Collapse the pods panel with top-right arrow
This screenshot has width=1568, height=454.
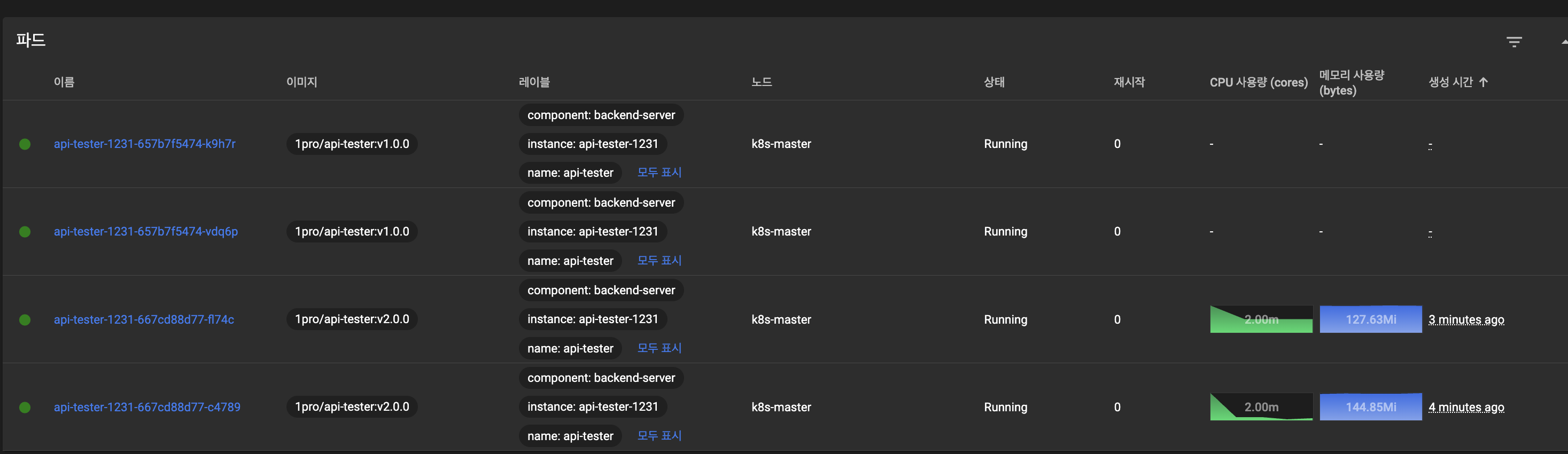pyautogui.click(x=1564, y=42)
